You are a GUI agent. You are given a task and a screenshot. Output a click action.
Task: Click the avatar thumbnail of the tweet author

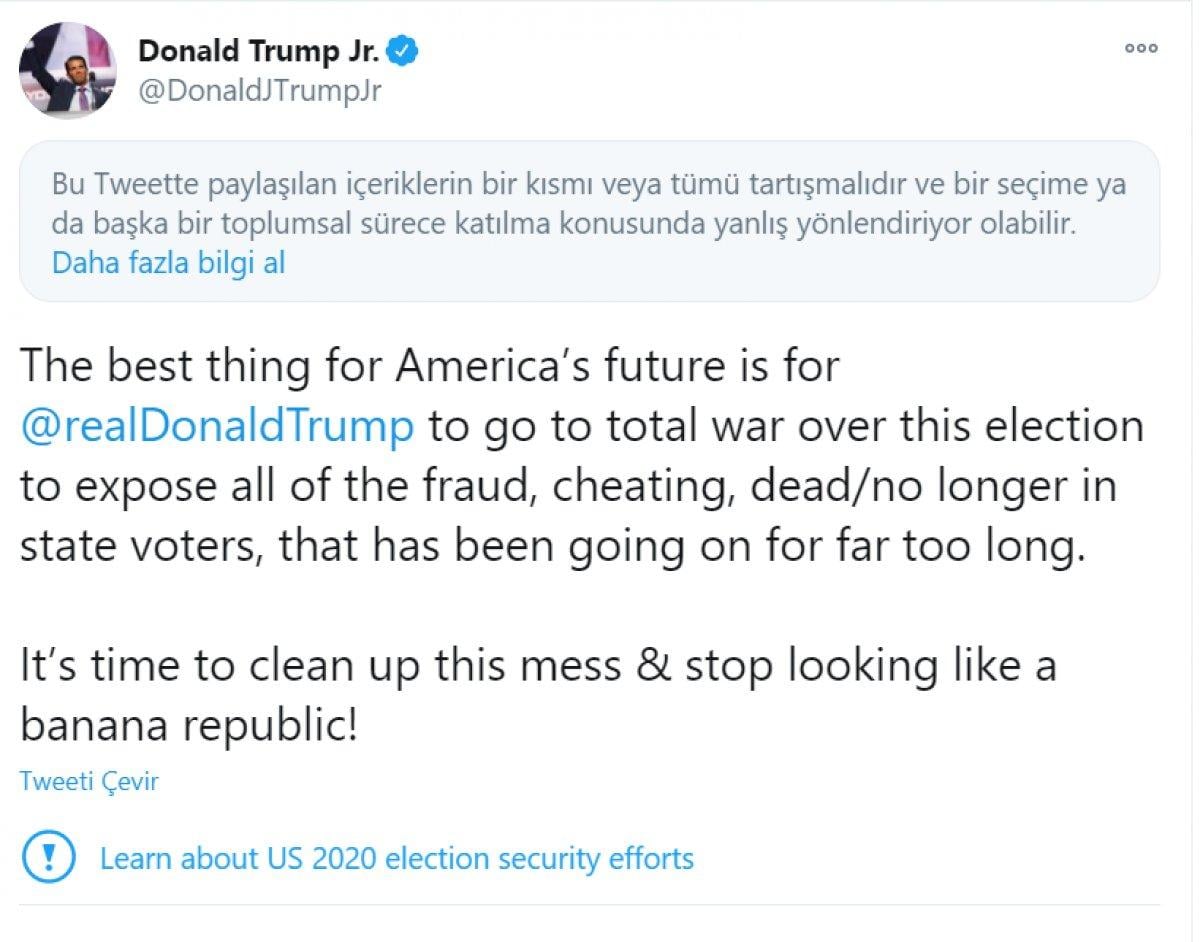[67, 70]
